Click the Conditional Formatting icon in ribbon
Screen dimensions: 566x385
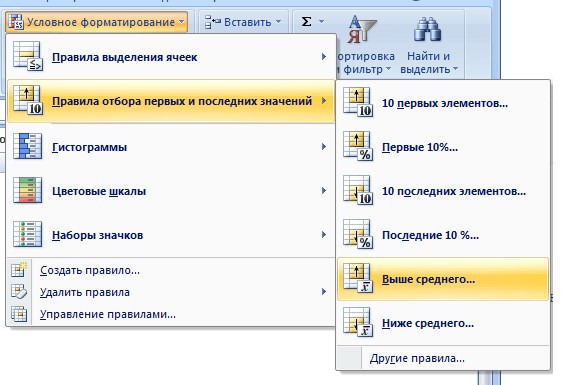(x=16, y=22)
